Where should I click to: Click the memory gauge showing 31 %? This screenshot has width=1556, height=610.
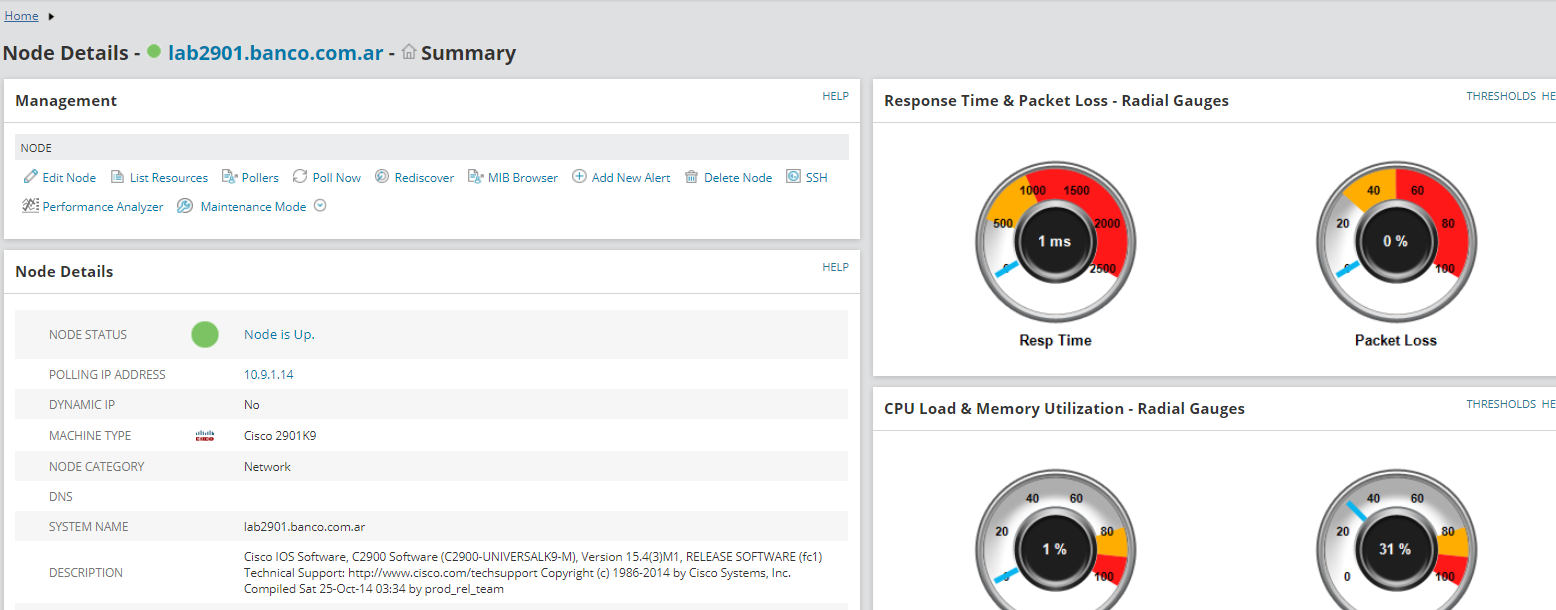pyautogui.click(x=1396, y=540)
